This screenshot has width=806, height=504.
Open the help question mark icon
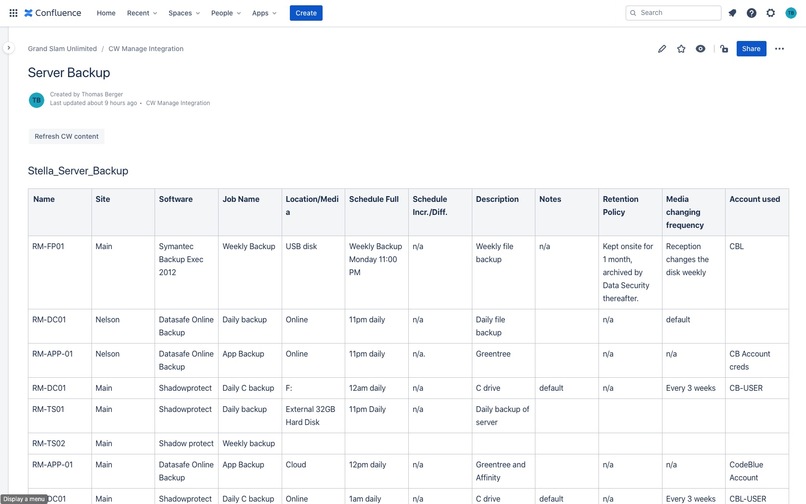point(752,13)
